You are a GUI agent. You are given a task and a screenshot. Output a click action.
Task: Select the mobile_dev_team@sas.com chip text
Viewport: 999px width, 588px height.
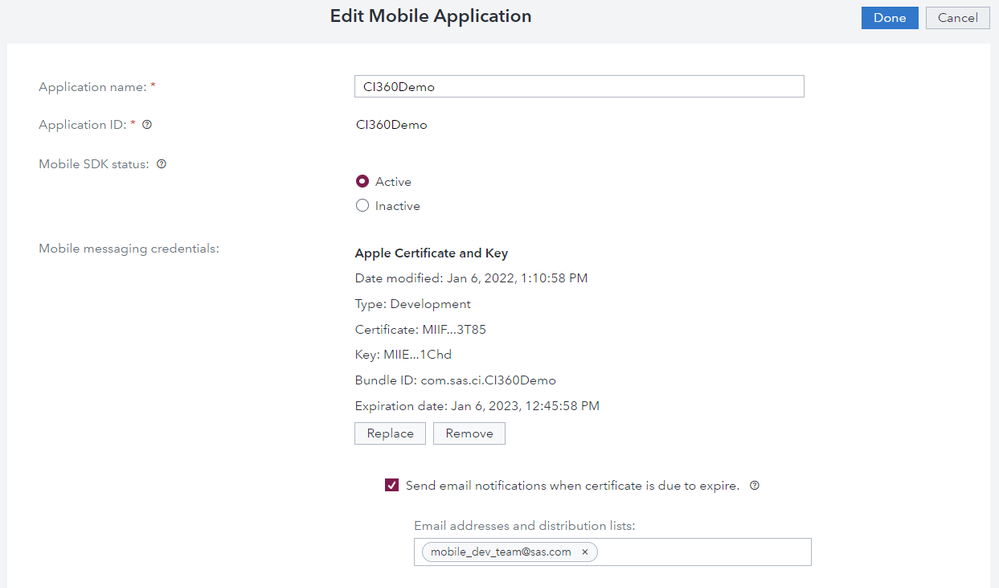click(x=501, y=552)
